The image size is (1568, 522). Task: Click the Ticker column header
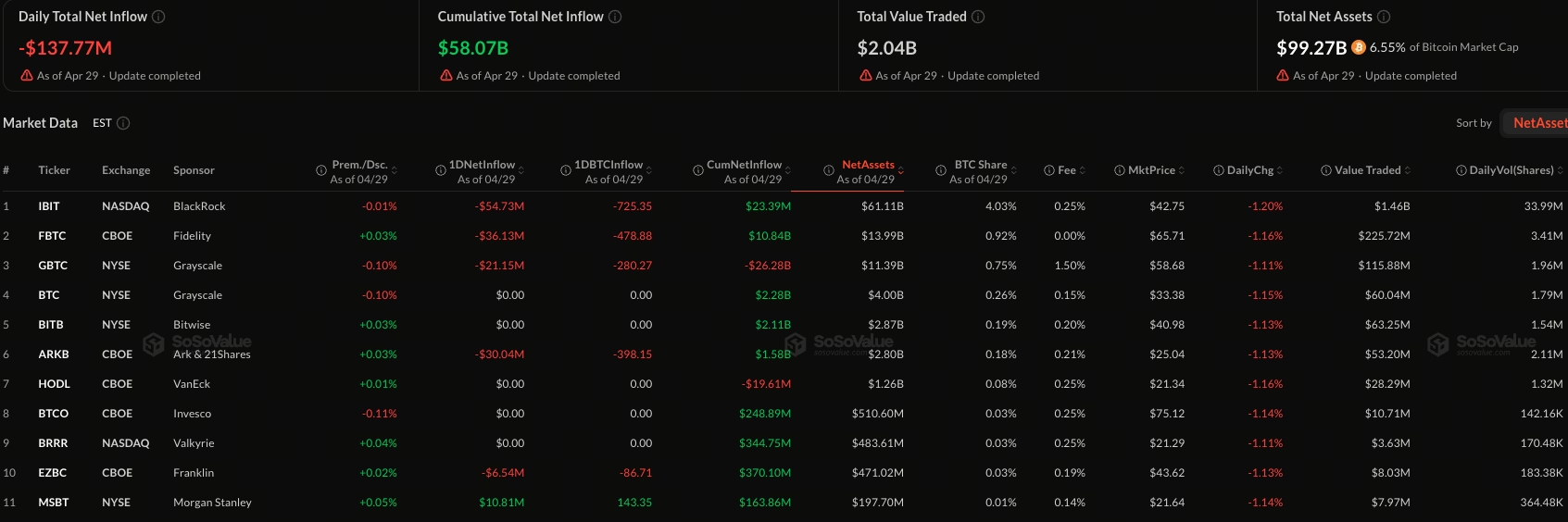54,170
